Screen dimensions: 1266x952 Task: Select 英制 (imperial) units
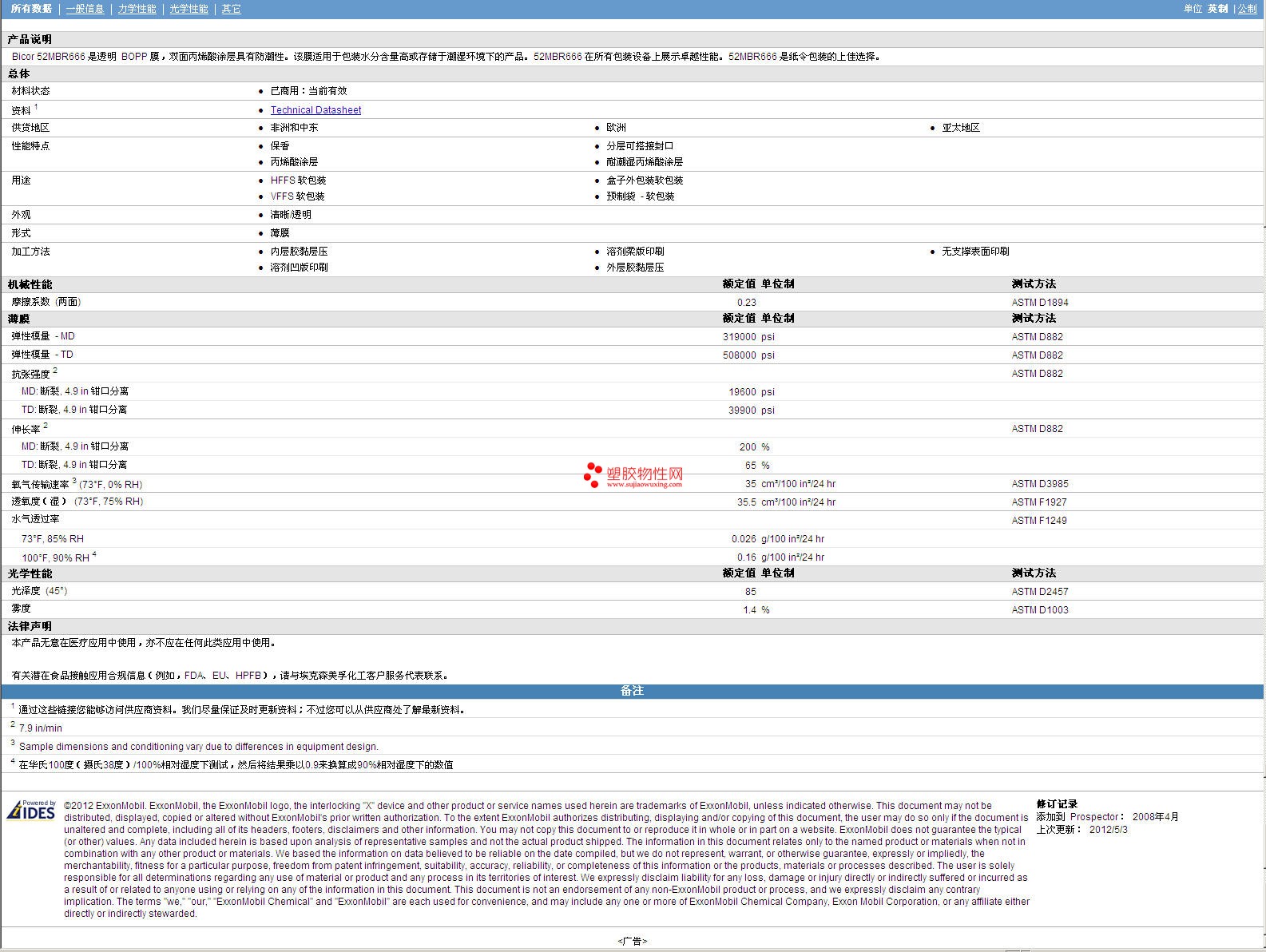click(1217, 9)
